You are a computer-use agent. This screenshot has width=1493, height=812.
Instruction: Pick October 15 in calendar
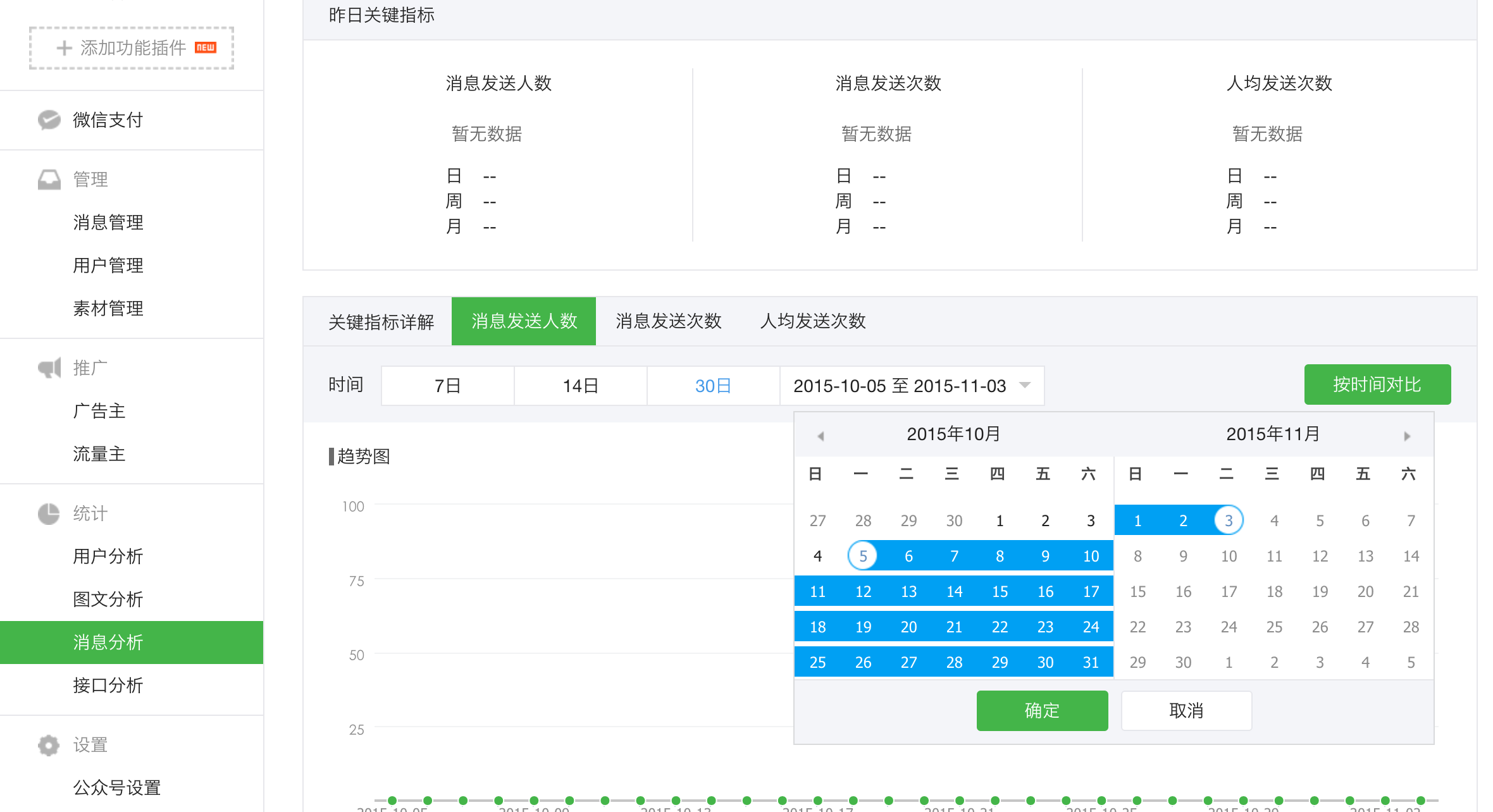tap(1000, 591)
